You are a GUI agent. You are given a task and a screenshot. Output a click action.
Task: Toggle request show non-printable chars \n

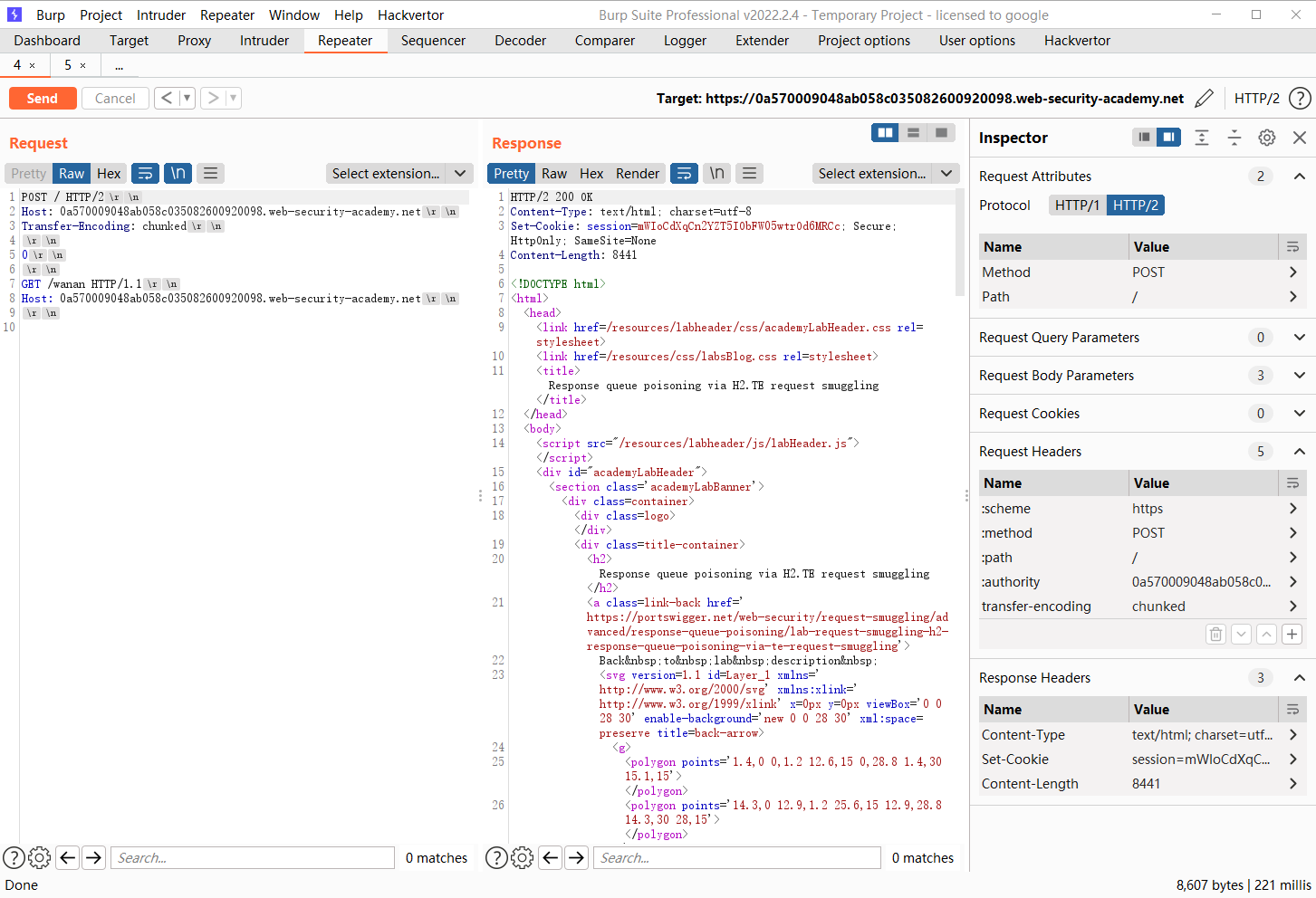tap(178, 173)
